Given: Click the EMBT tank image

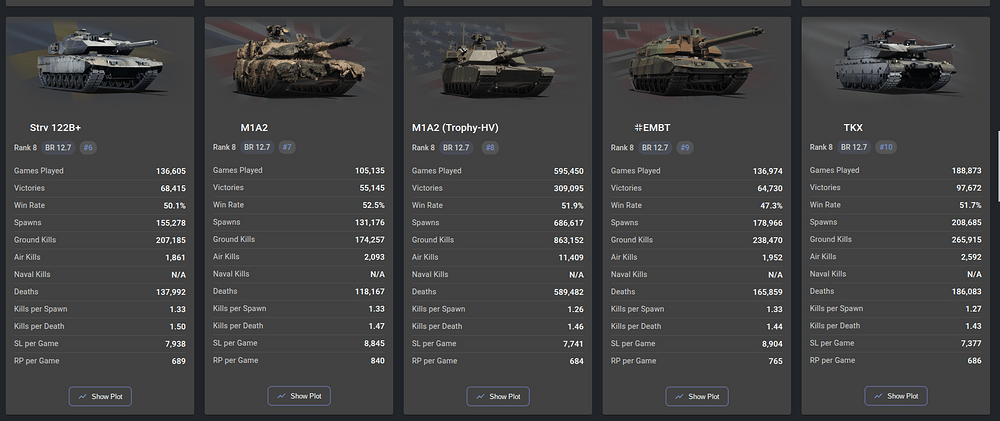Looking at the screenshot, I should (x=697, y=61).
